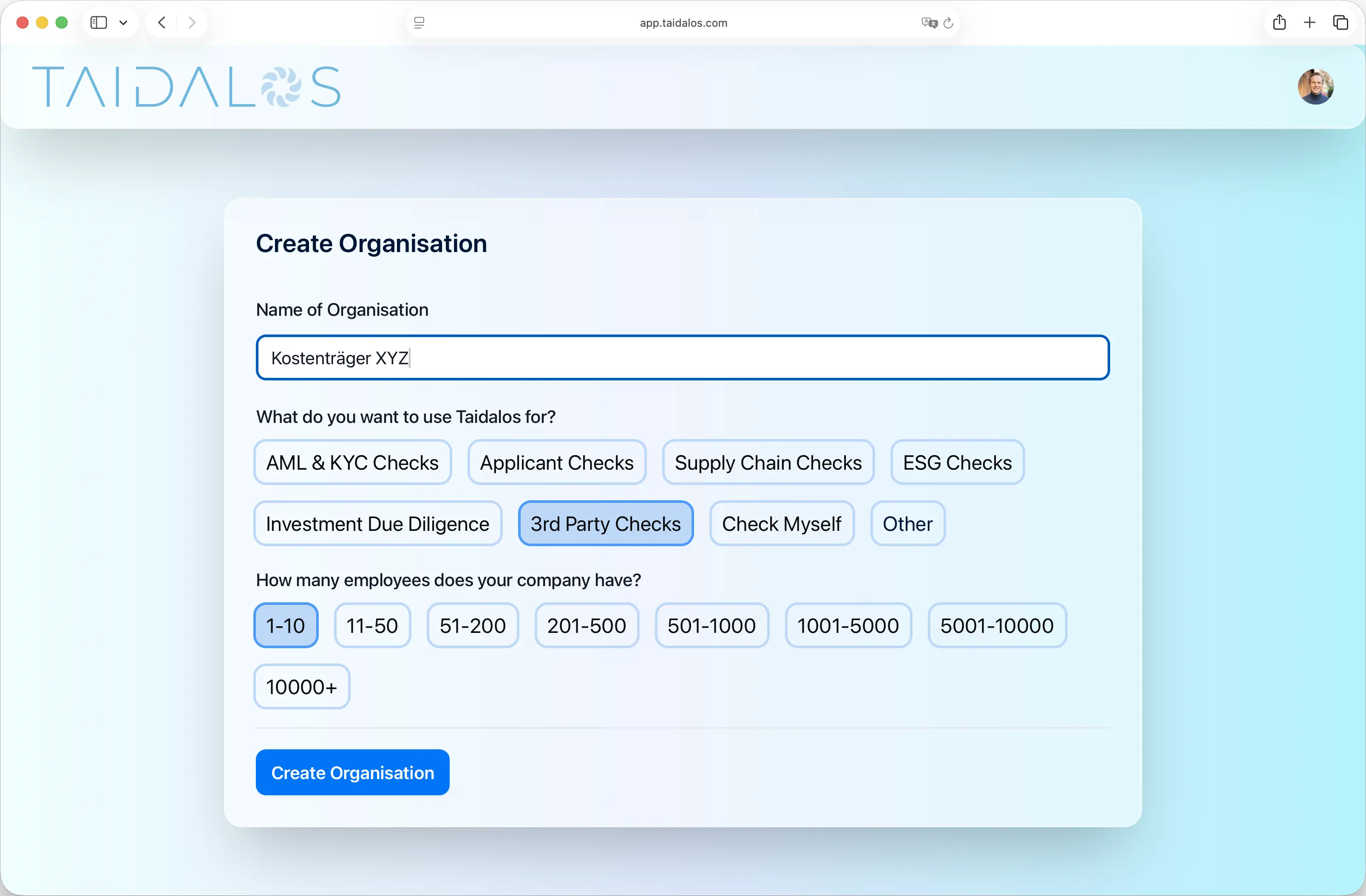The width and height of the screenshot is (1366, 896).
Task: Pick the 51-200 employee range
Action: [x=472, y=625]
